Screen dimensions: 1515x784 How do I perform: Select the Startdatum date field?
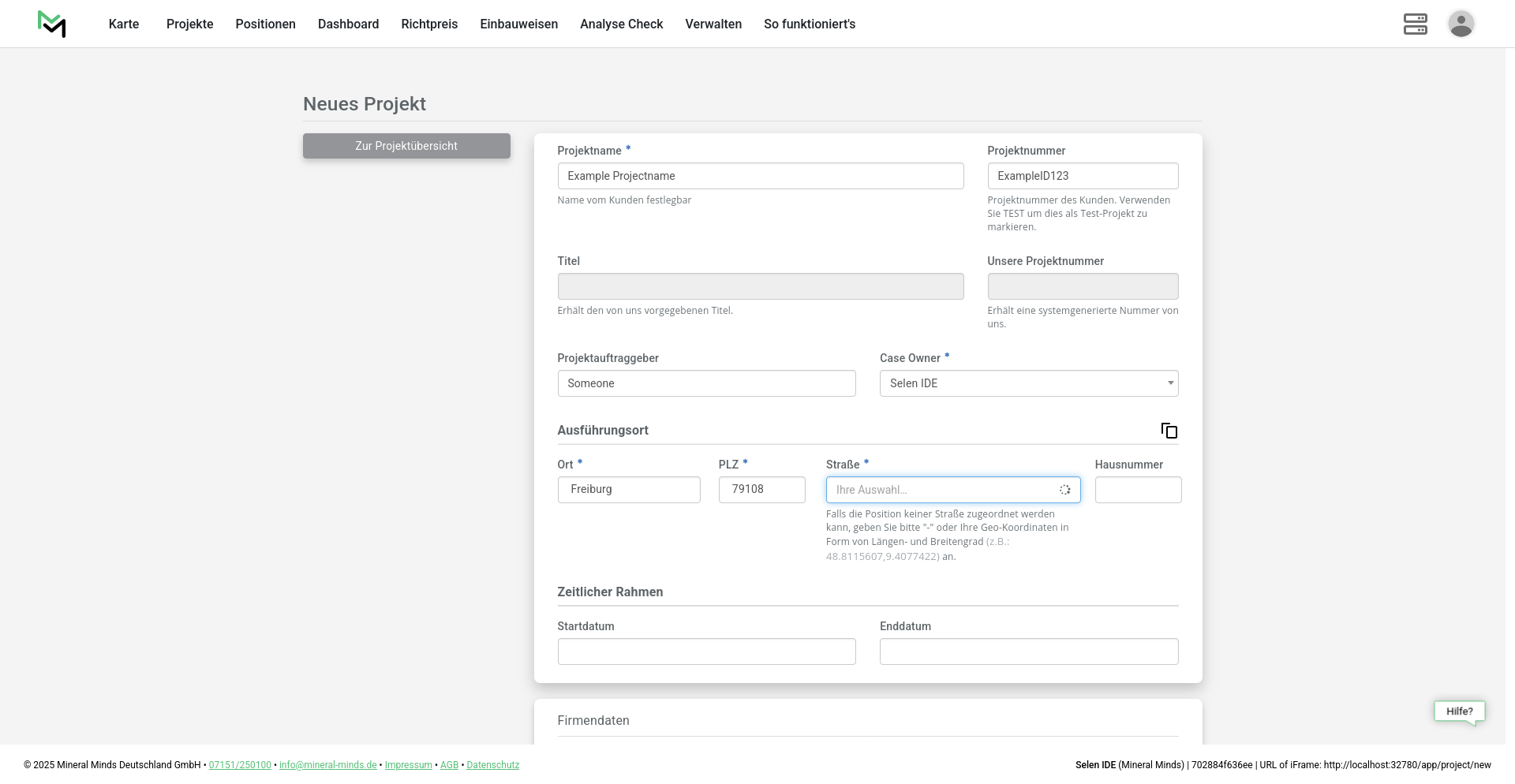tap(706, 651)
